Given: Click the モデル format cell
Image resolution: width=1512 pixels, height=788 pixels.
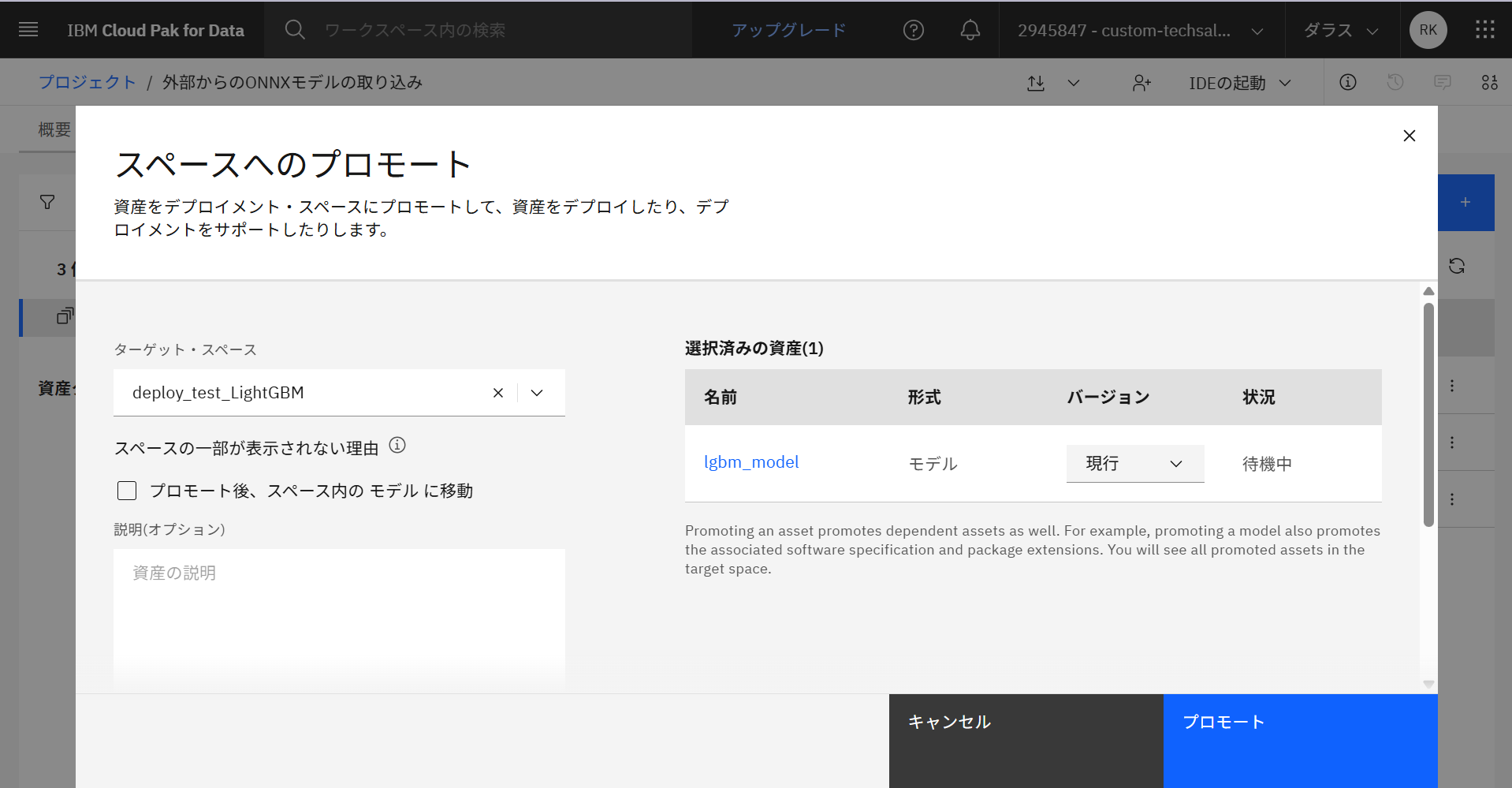Looking at the screenshot, I should [933, 464].
